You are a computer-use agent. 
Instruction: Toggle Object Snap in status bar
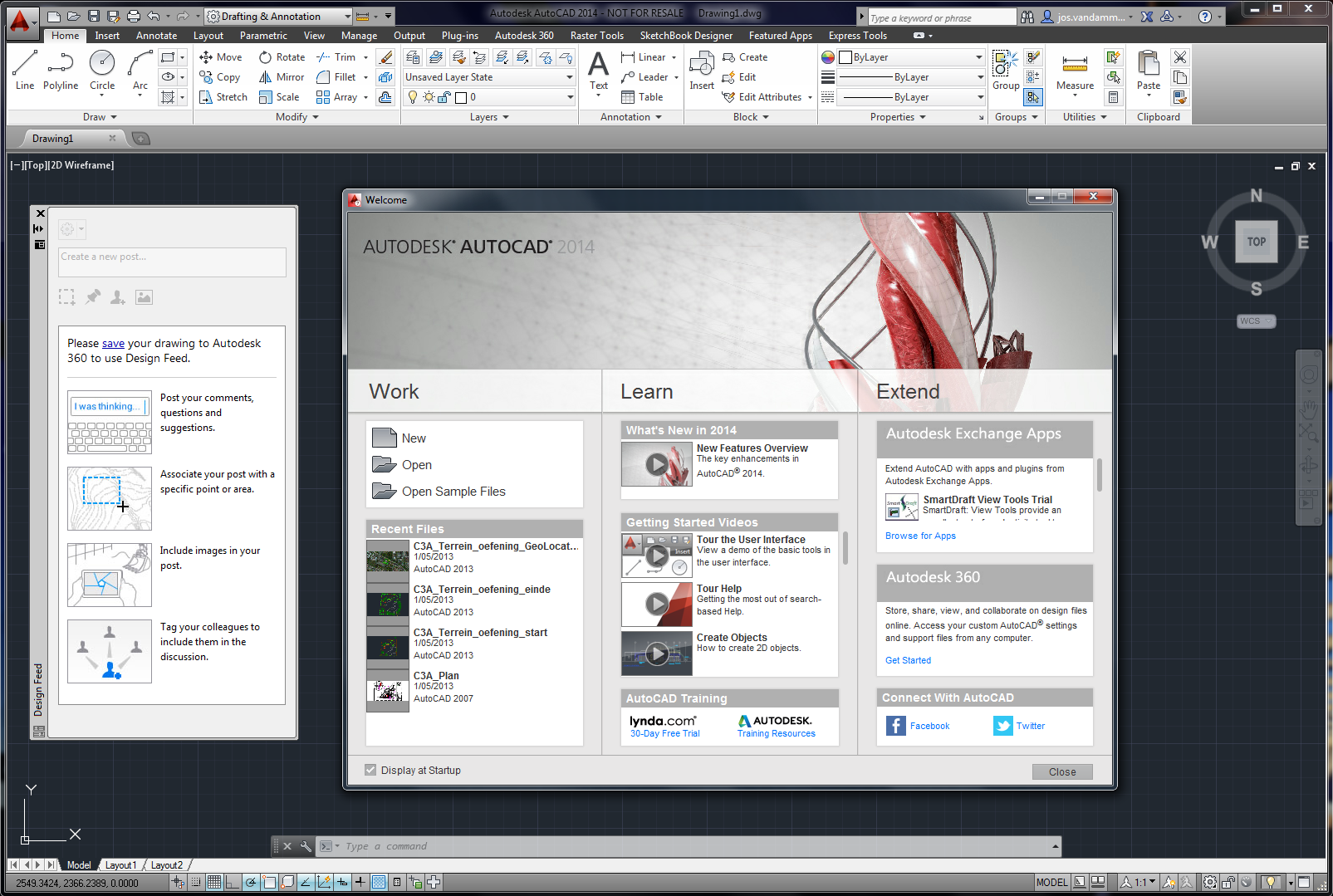click(269, 882)
